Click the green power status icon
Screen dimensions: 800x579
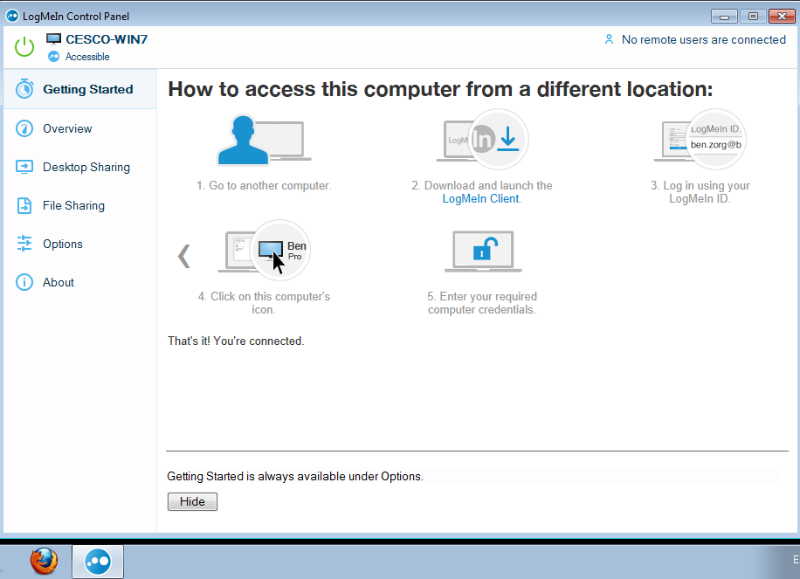click(24, 46)
